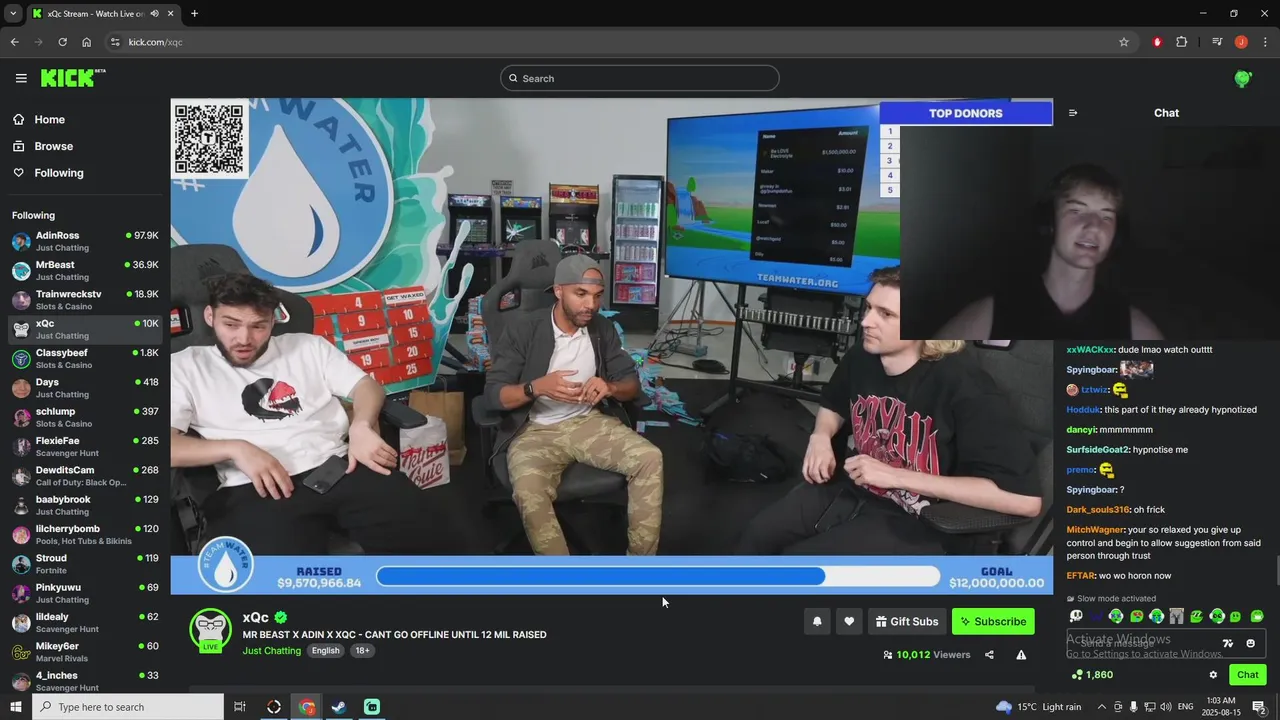The width and height of the screenshot is (1280, 720).
Task: Open MrBeast channel in Following list
Action: tap(85, 270)
